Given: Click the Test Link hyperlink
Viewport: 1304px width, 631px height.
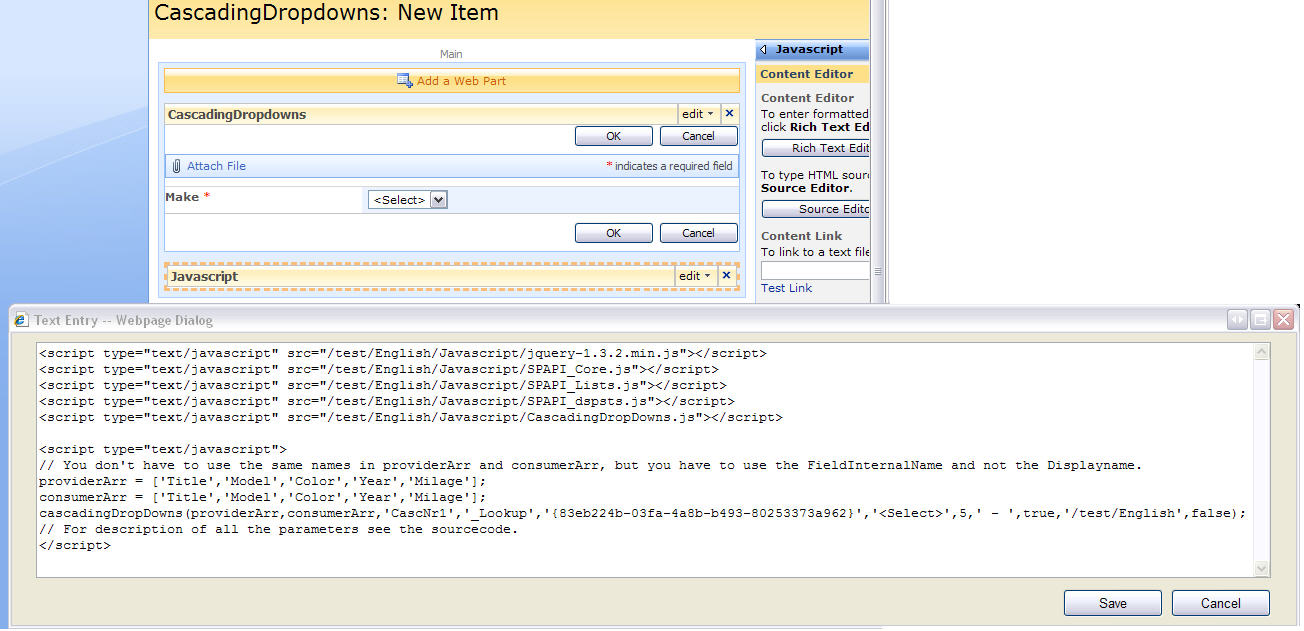Looking at the screenshot, I should tap(786, 288).
